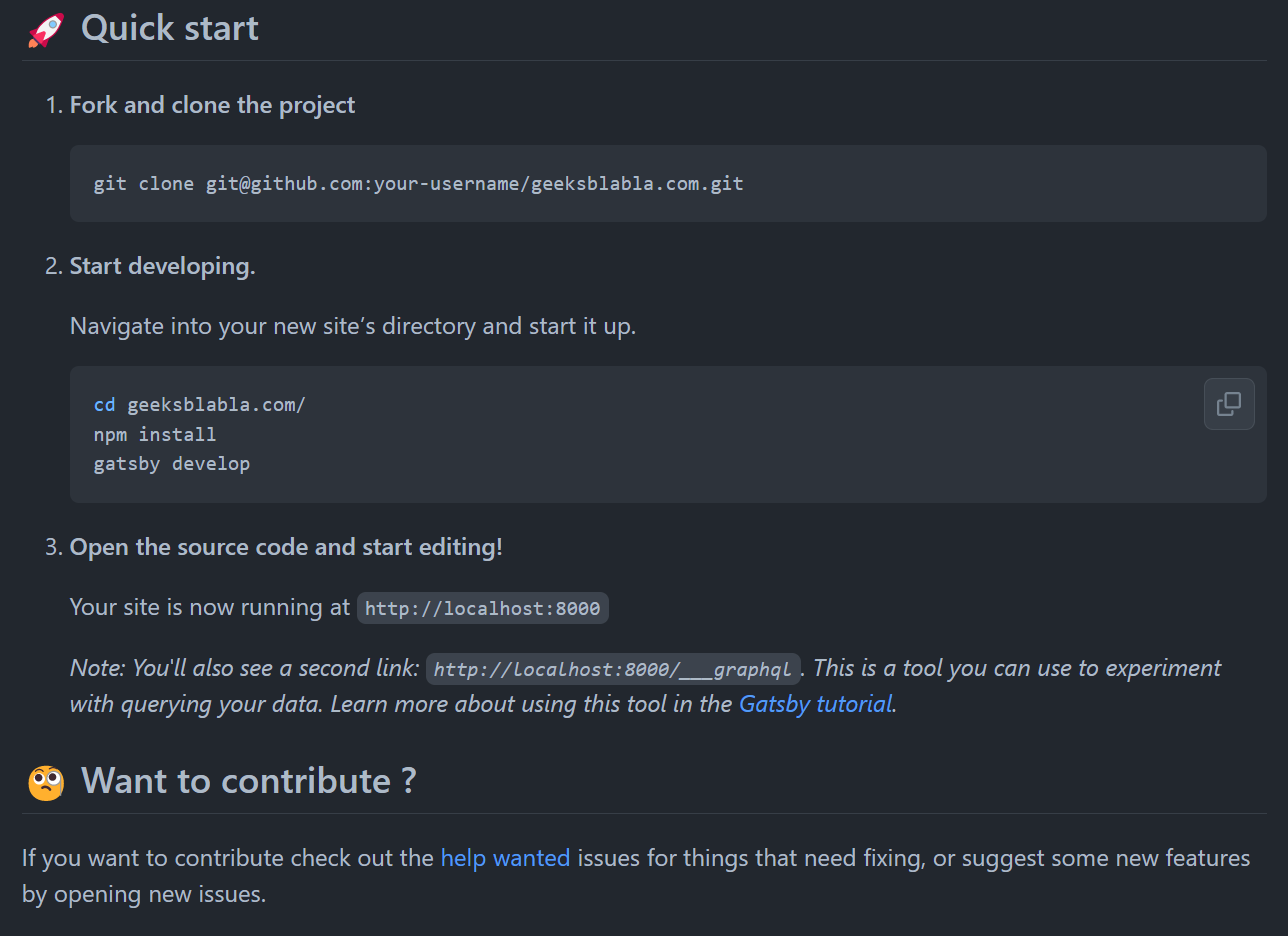The height and width of the screenshot is (936, 1288).
Task: Click the 'Note: You'll also see' italic text
Action: pos(244,668)
